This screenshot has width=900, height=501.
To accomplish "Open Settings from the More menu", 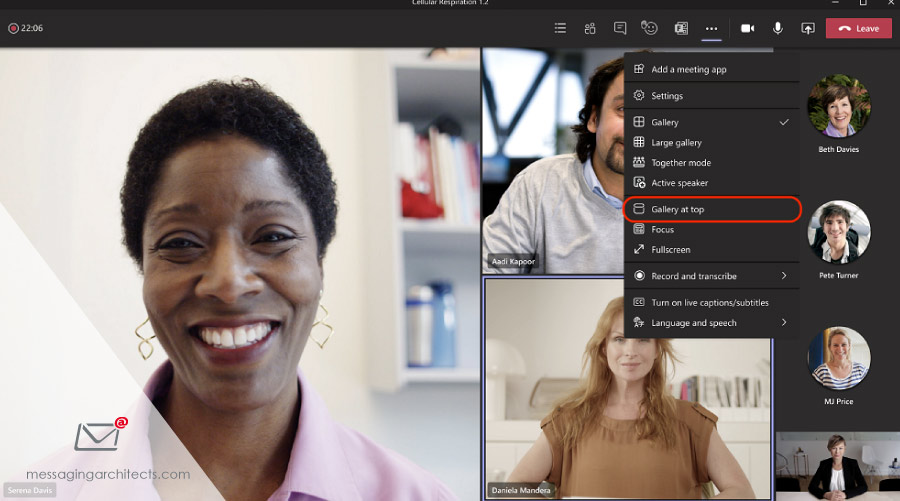I will pos(667,96).
